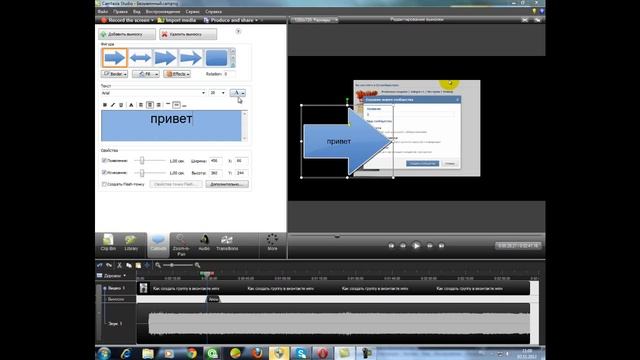Align callout text right
This screenshot has height=360, width=640.
[x=158, y=105]
